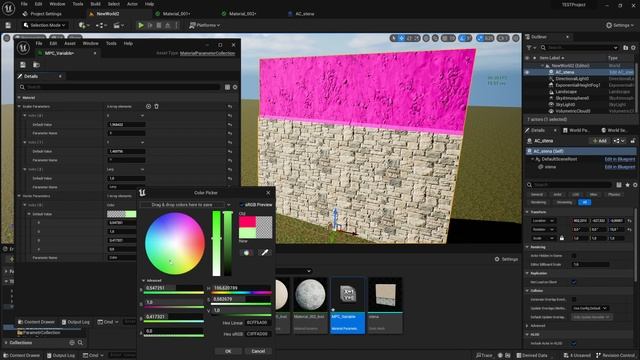Click the Default Value color bar in Vector Parameters
Screen dimensions: 640x360
point(121,214)
